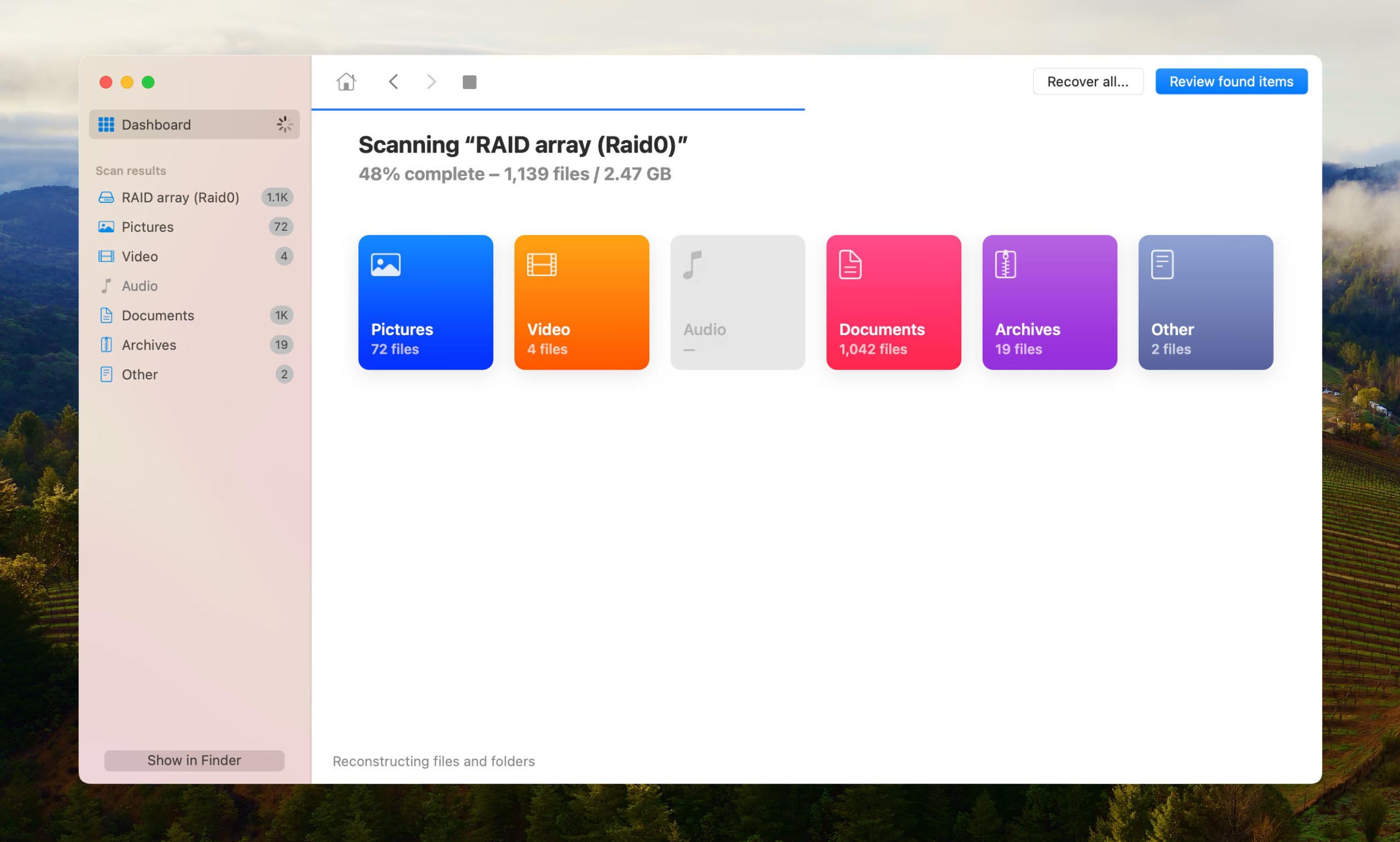Screen dimensions: 1400x842
Task: Select RAID array (Raid0) scan result
Action: pos(180,197)
